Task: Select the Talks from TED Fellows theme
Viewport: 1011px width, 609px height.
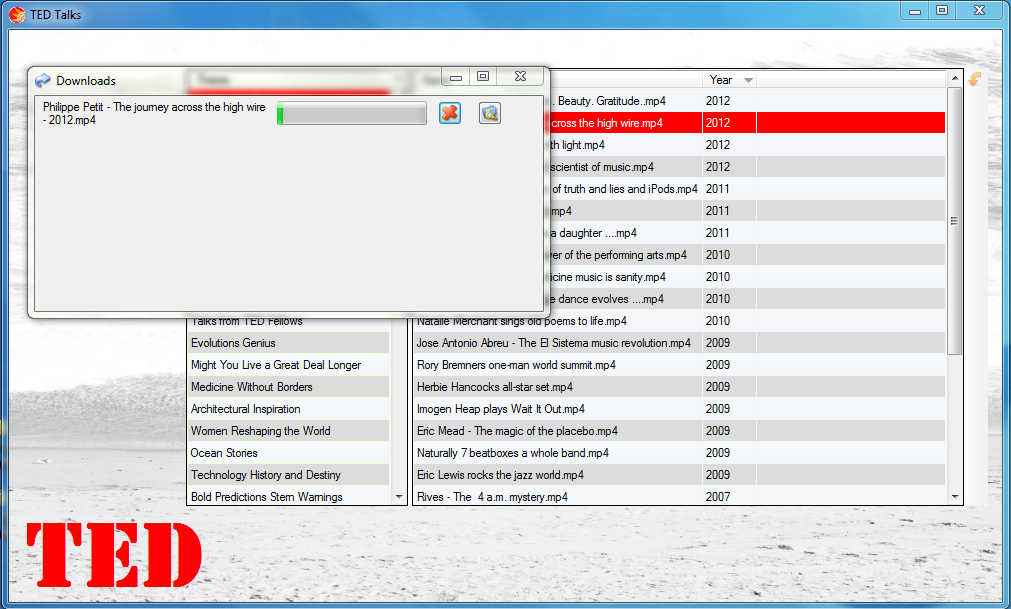Action: click(x=288, y=322)
